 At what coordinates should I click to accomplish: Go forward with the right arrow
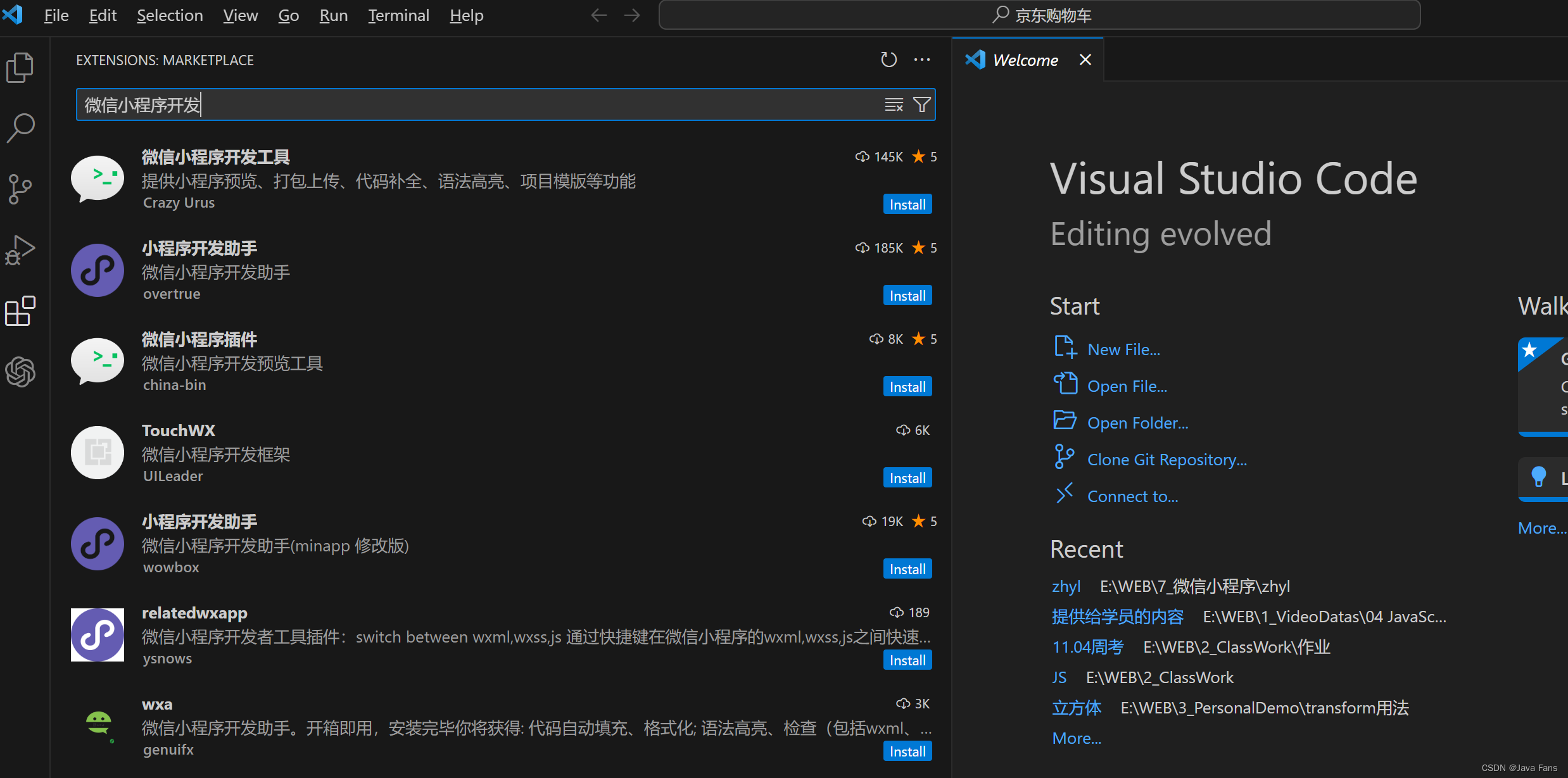coord(632,15)
